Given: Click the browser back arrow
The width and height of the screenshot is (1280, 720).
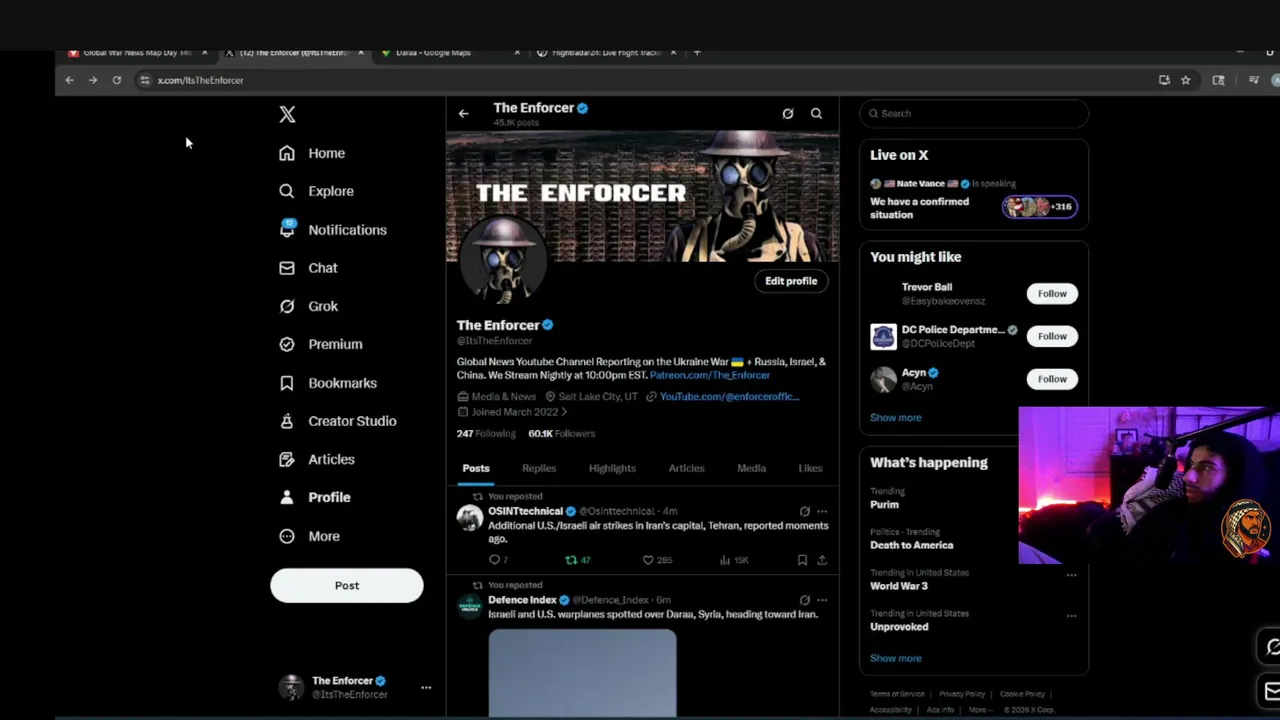Looking at the screenshot, I should (x=69, y=80).
